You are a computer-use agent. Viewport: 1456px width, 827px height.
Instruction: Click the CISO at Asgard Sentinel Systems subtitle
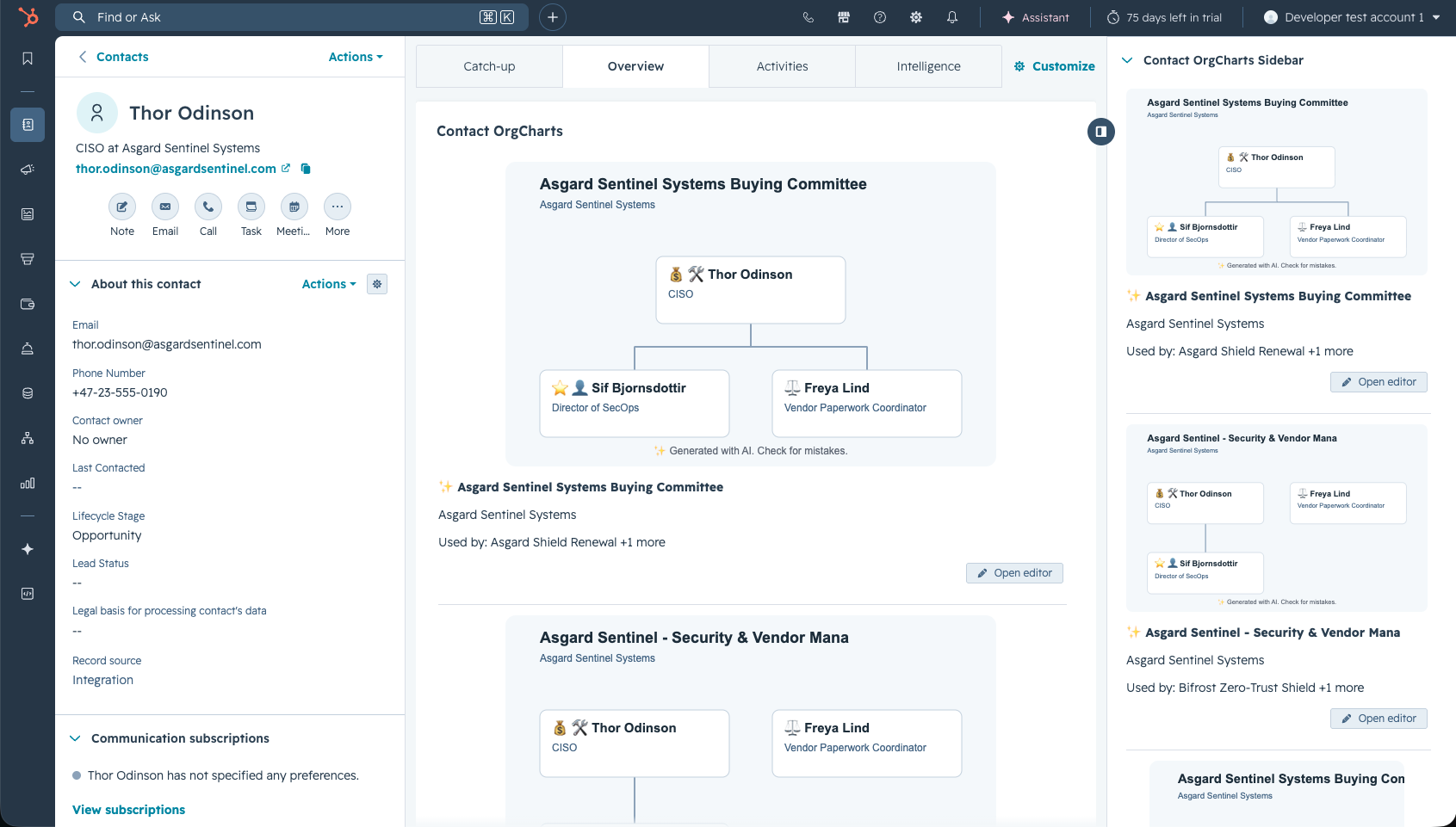tap(168, 148)
